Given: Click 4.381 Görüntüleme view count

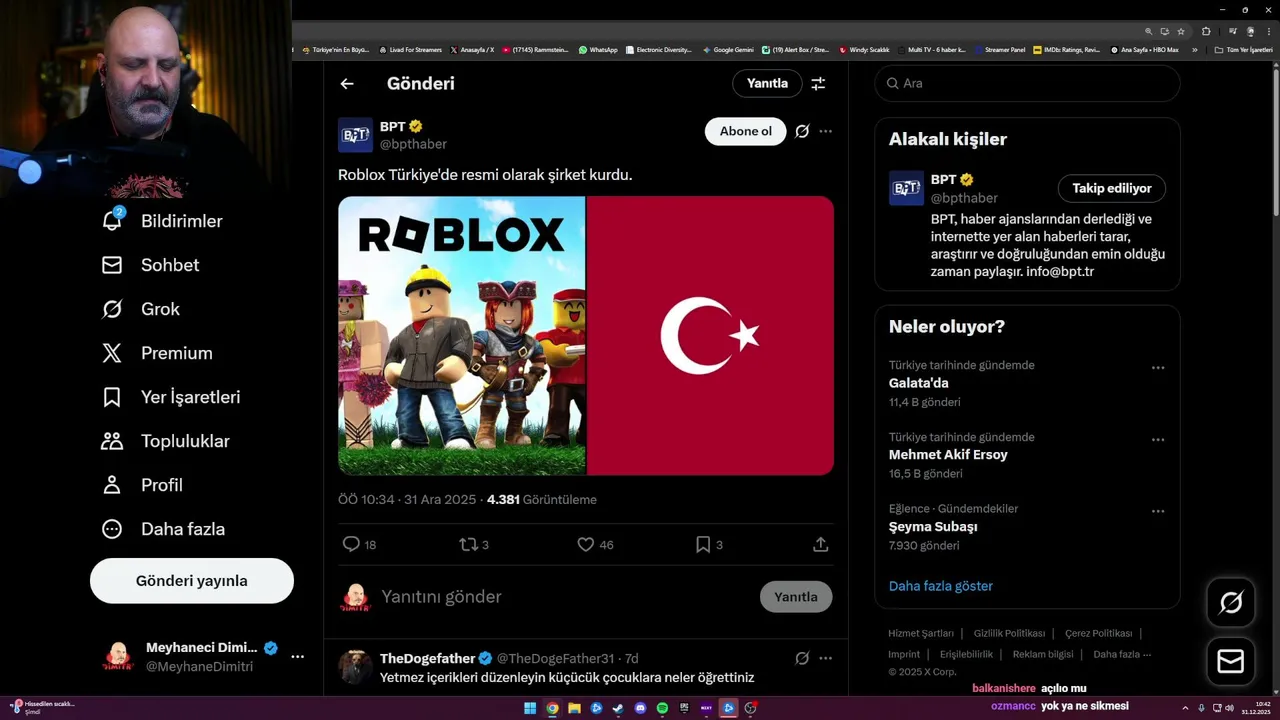Looking at the screenshot, I should tap(542, 500).
